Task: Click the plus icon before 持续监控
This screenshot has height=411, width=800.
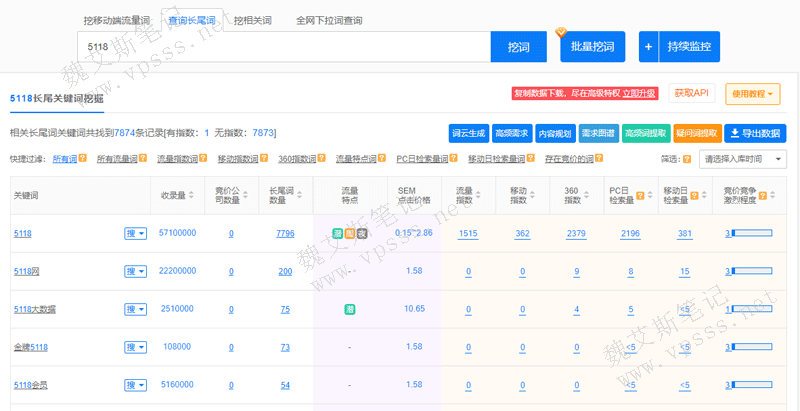Action: 649,47
